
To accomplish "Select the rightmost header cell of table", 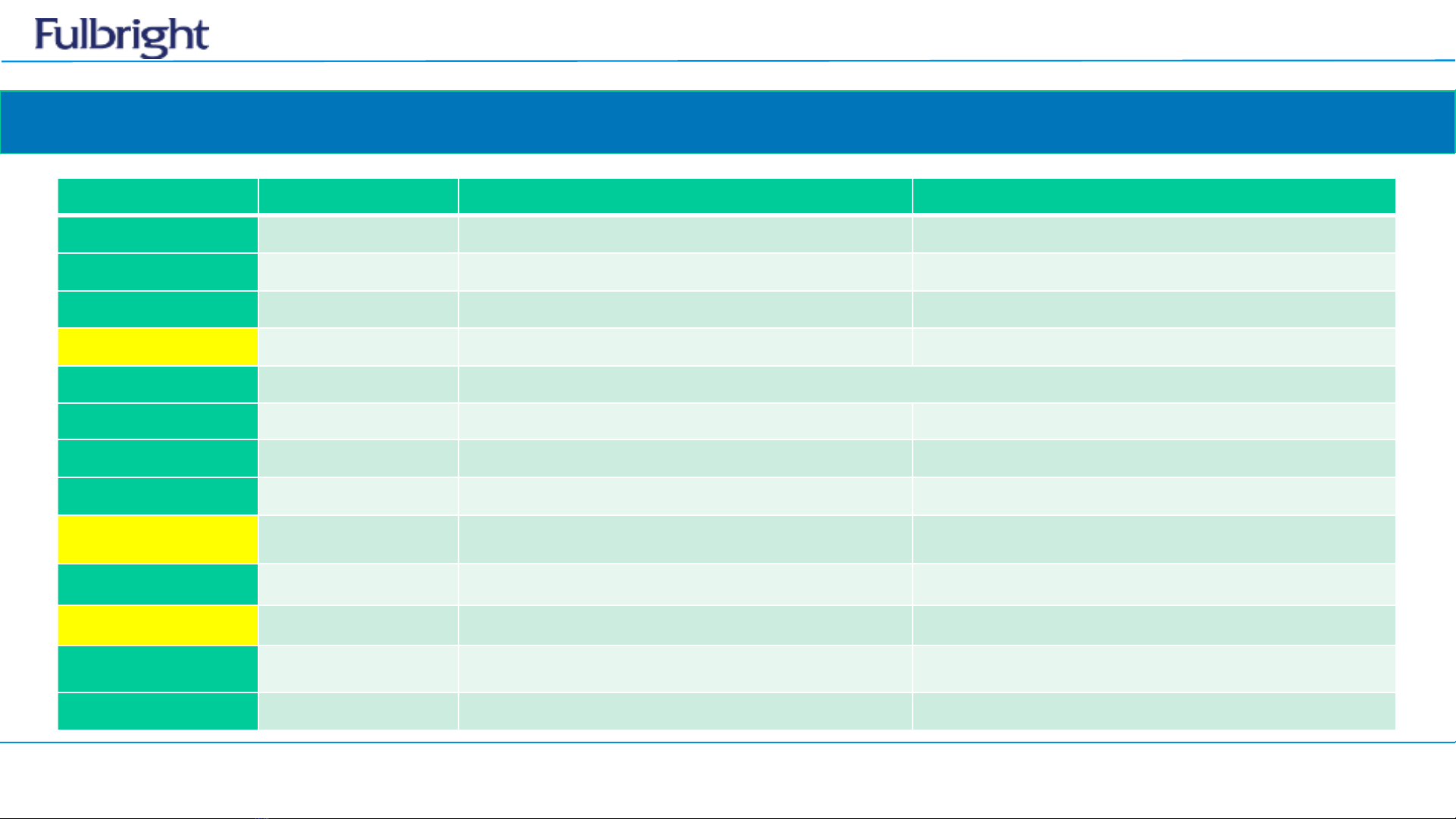I will (1153, 196).
